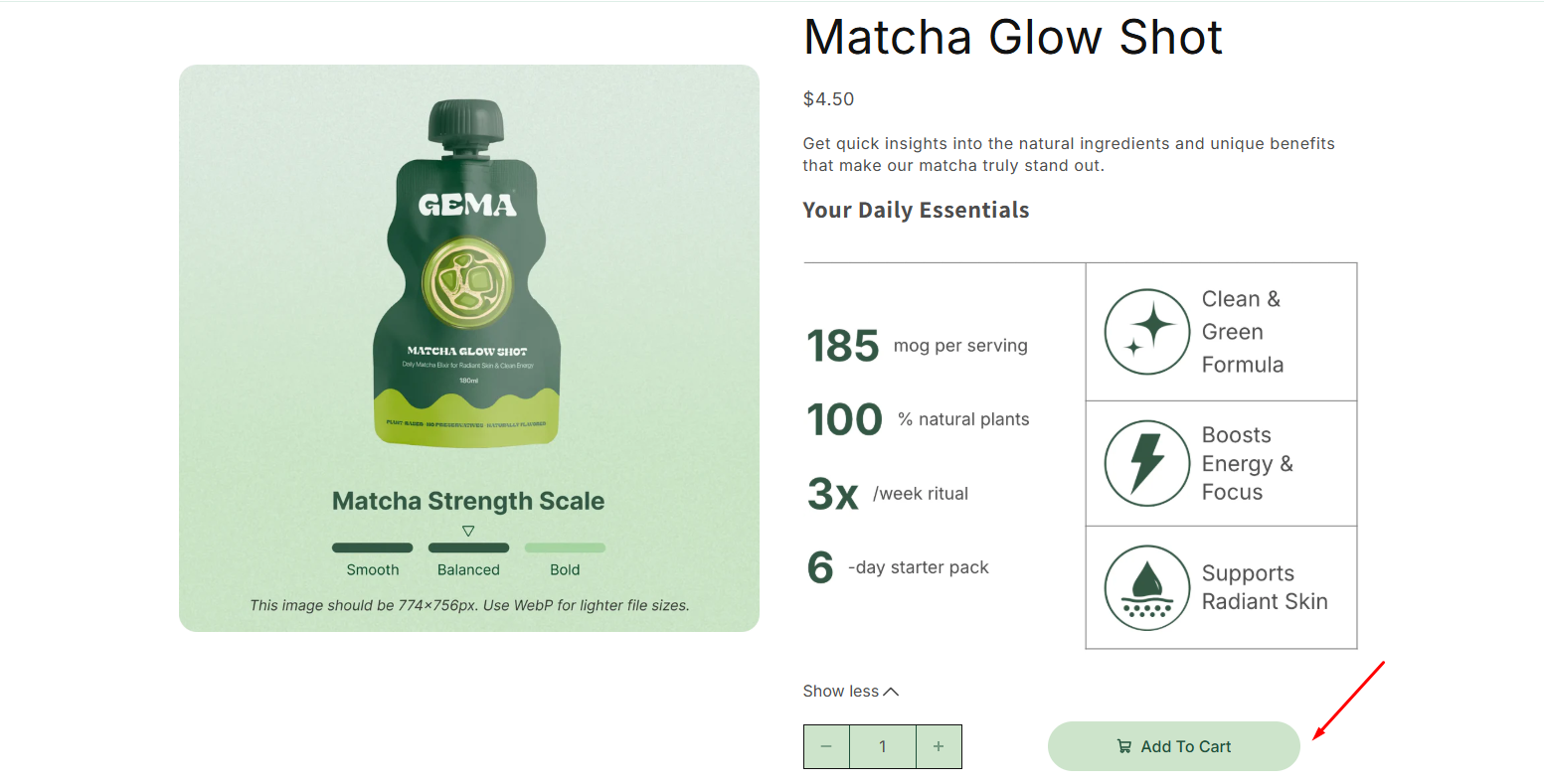Click the chevron beside Show less
Image resolution: width=1544 pixels, height=784 pixels.
point(891,692)
